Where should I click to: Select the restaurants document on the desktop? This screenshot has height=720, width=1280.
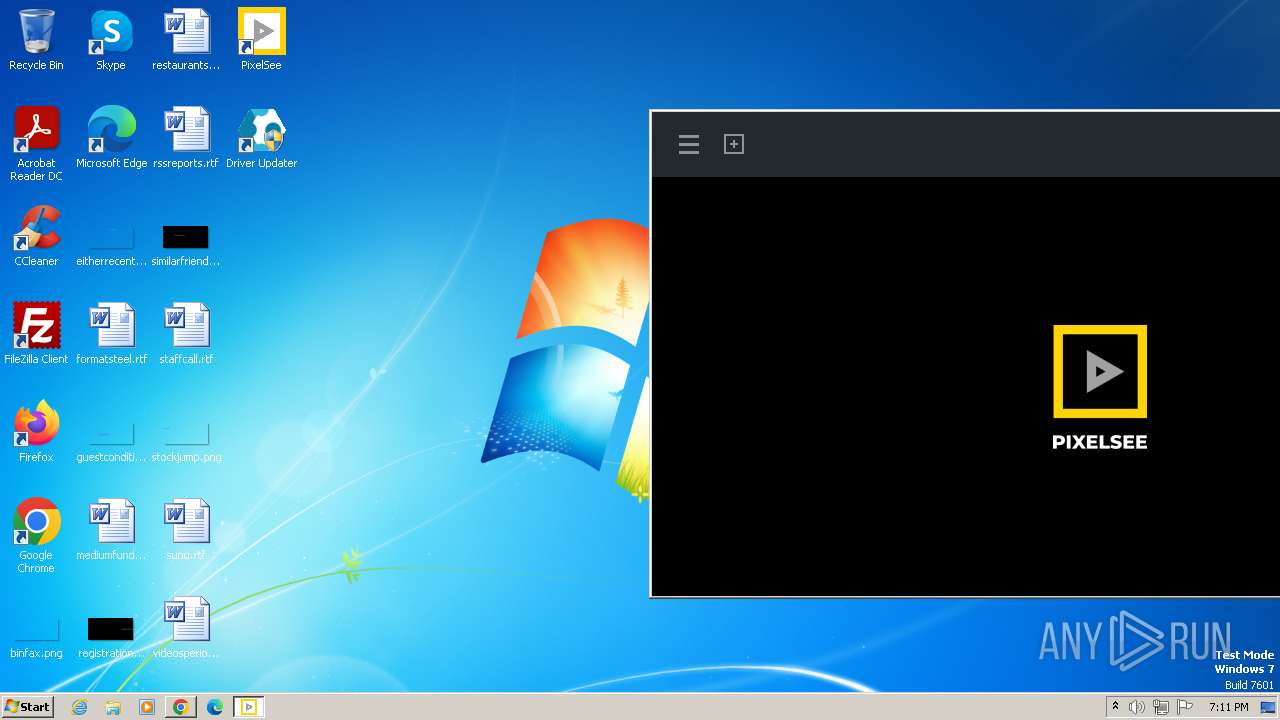click(186, 40)
